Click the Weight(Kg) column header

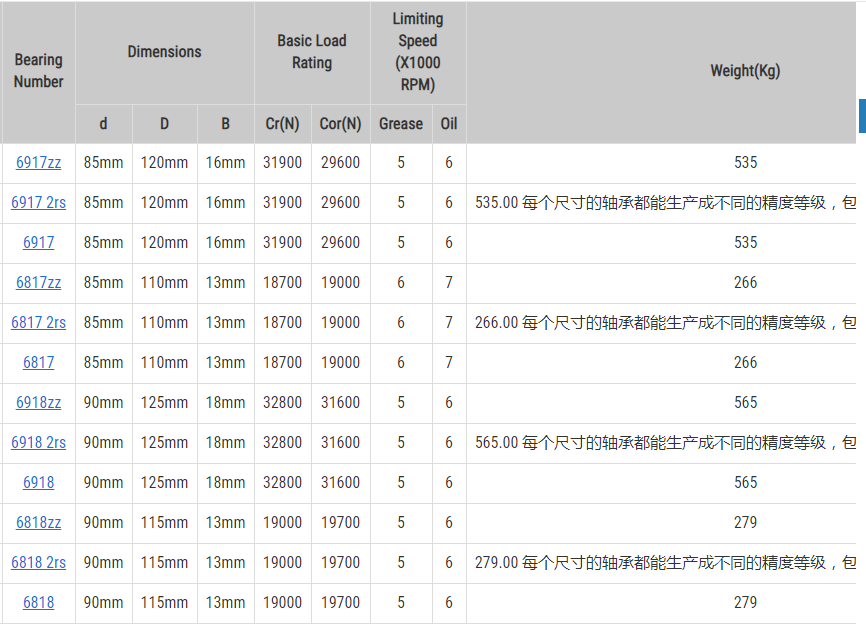click(745, 72)
